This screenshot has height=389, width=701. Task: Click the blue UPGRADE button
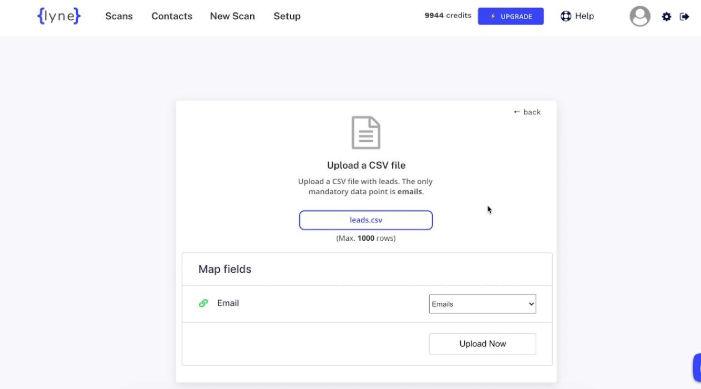tap(511, 16)
